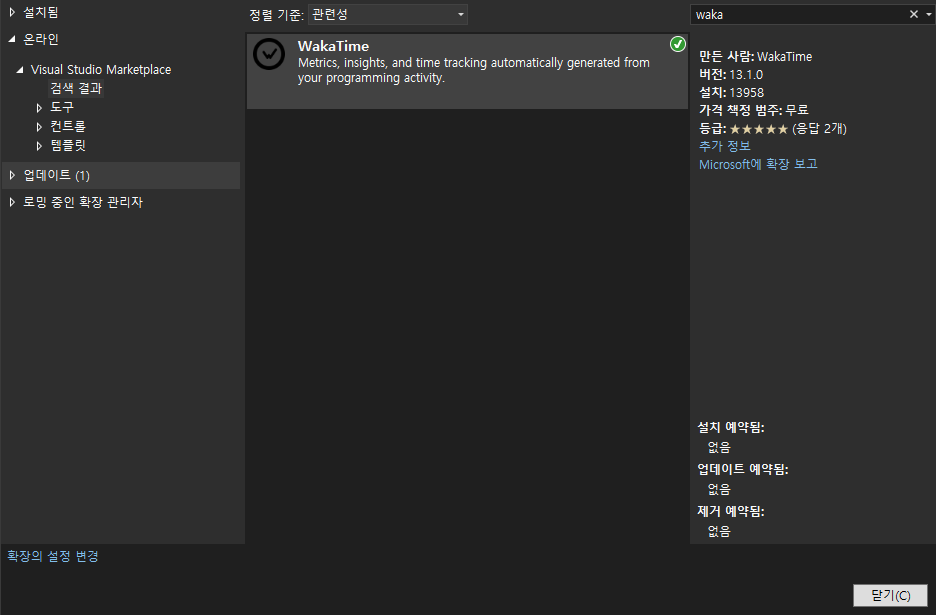Click Microsoft에 확장 보고 link
This screenshot has width=936, height=615.
[758, 164]
